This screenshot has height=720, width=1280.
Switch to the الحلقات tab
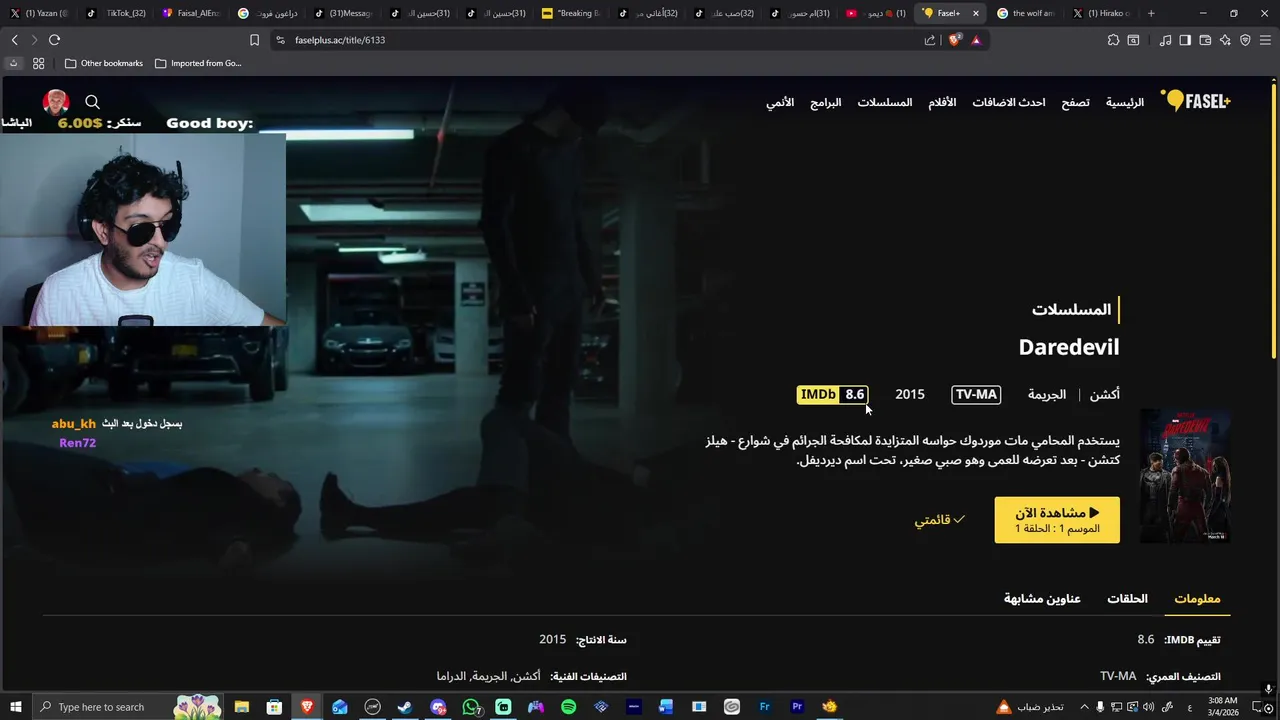pyautogui.click(x=1127, y=598)
